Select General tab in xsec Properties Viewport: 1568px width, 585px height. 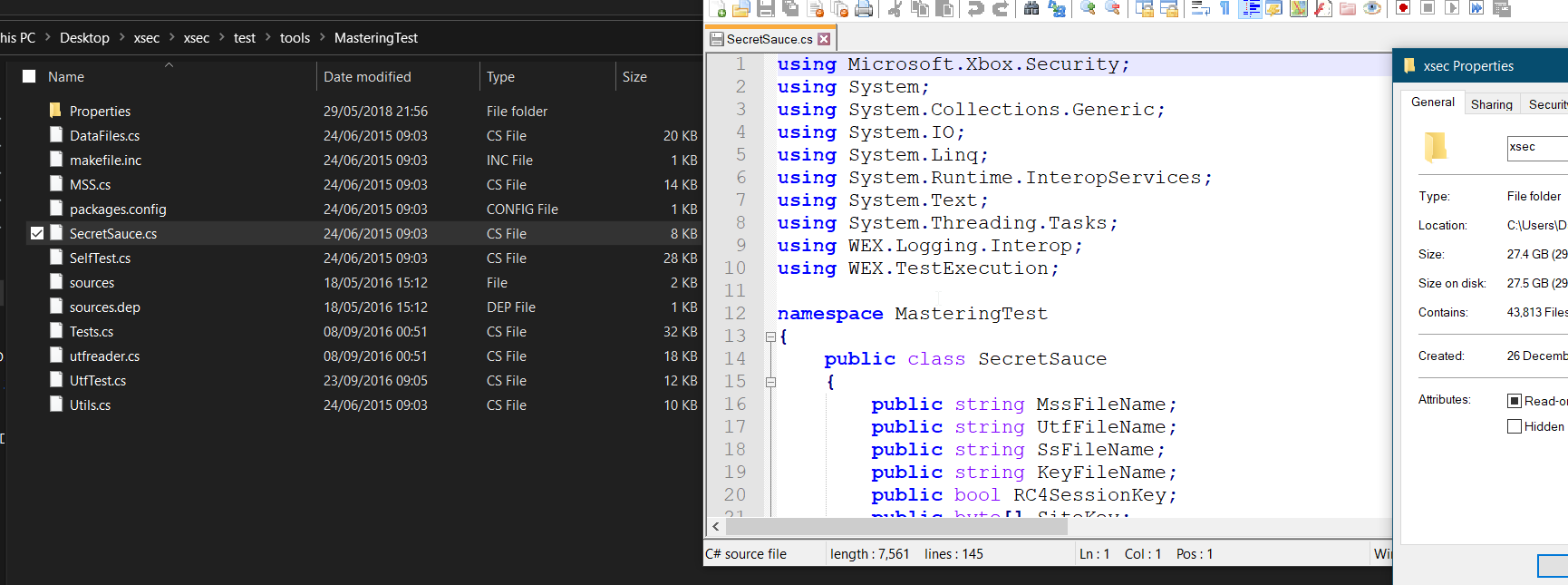pyautogui.click(x=1432, y=102)
